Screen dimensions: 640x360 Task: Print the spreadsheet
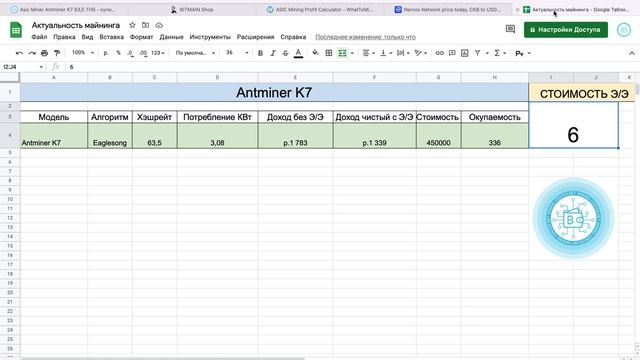(44, 53)
